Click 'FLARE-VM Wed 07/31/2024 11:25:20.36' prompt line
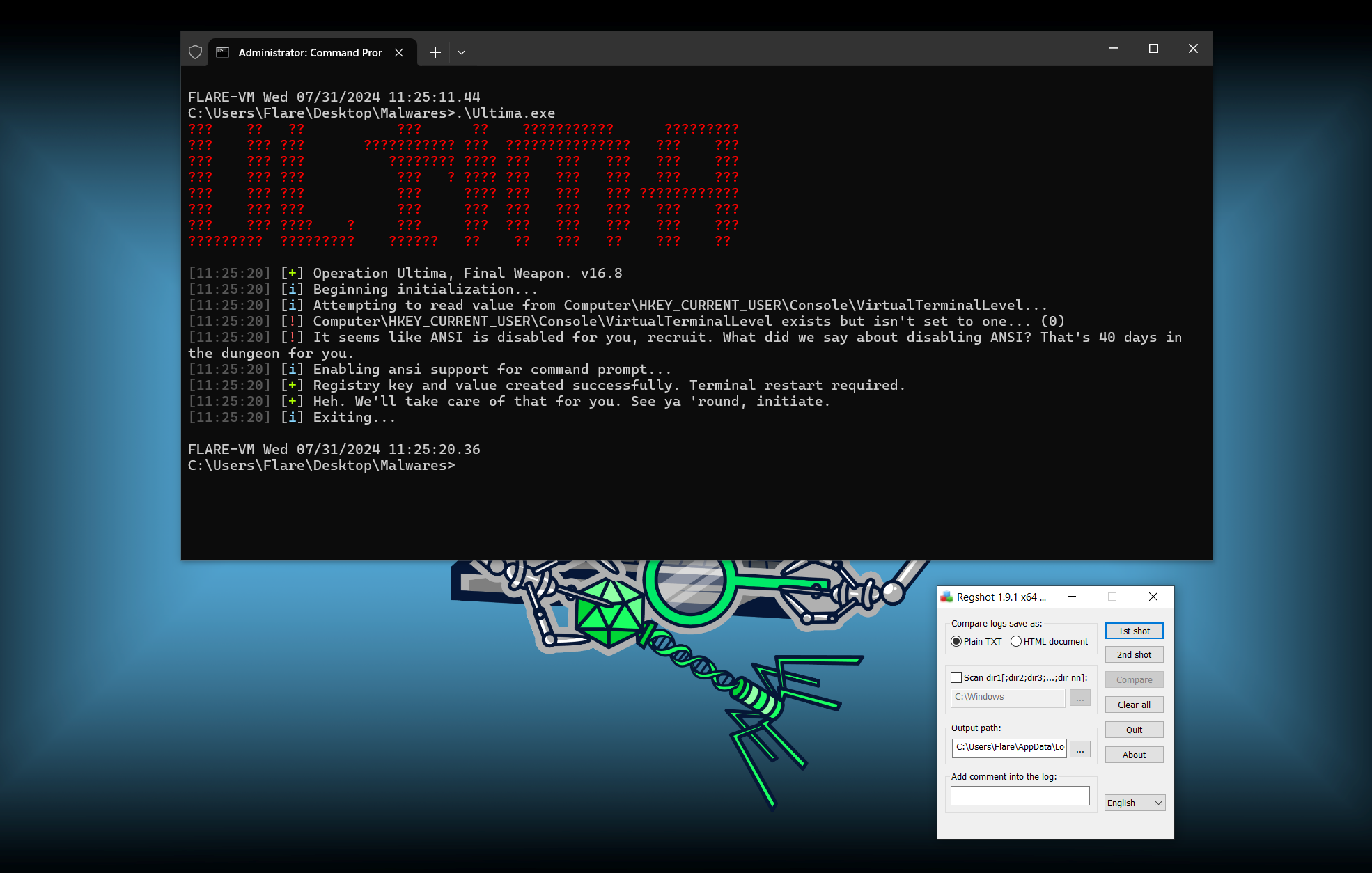 click(334, 449)
